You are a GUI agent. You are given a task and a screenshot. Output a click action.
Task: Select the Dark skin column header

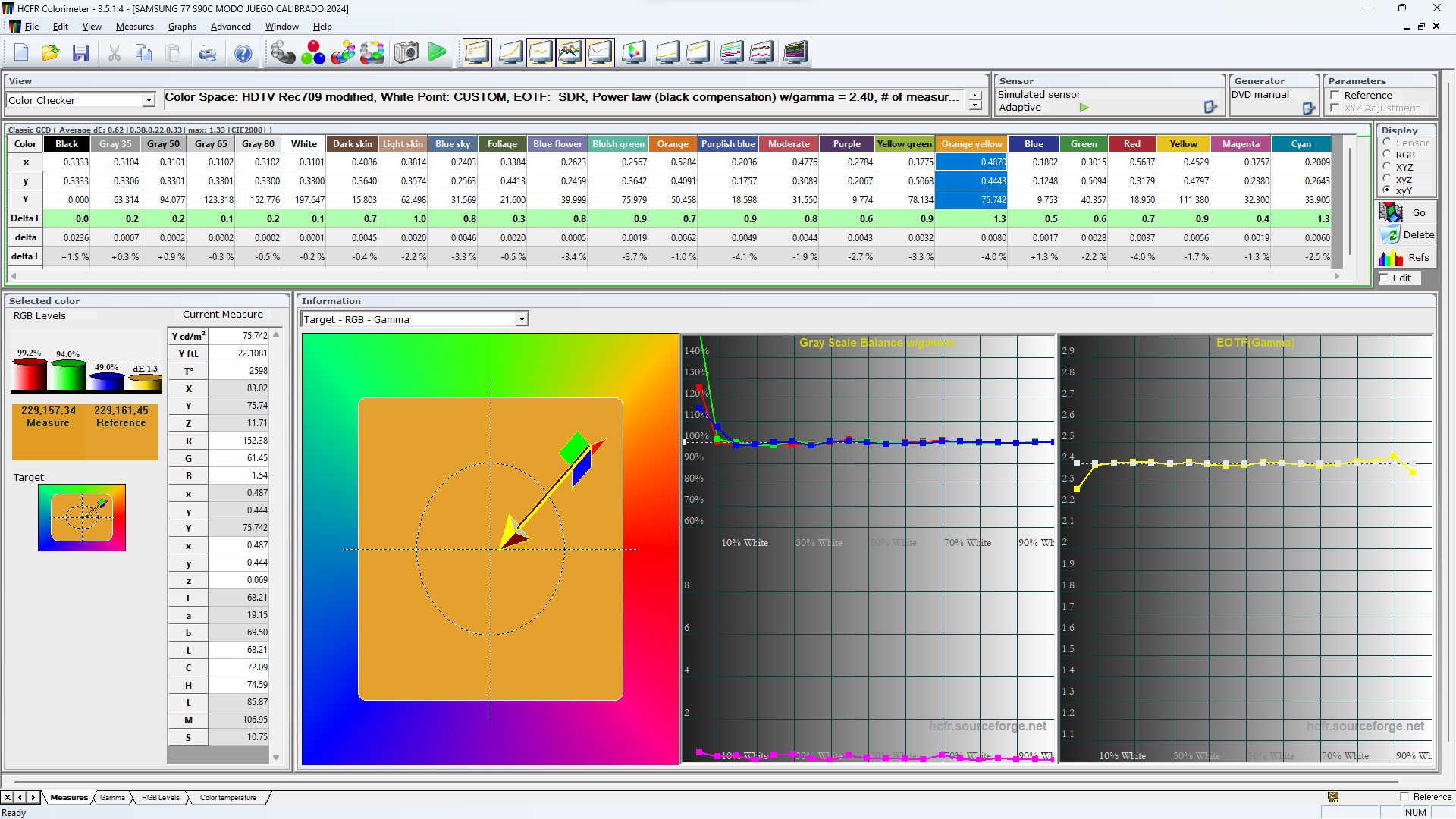click(x=353, y=144)
